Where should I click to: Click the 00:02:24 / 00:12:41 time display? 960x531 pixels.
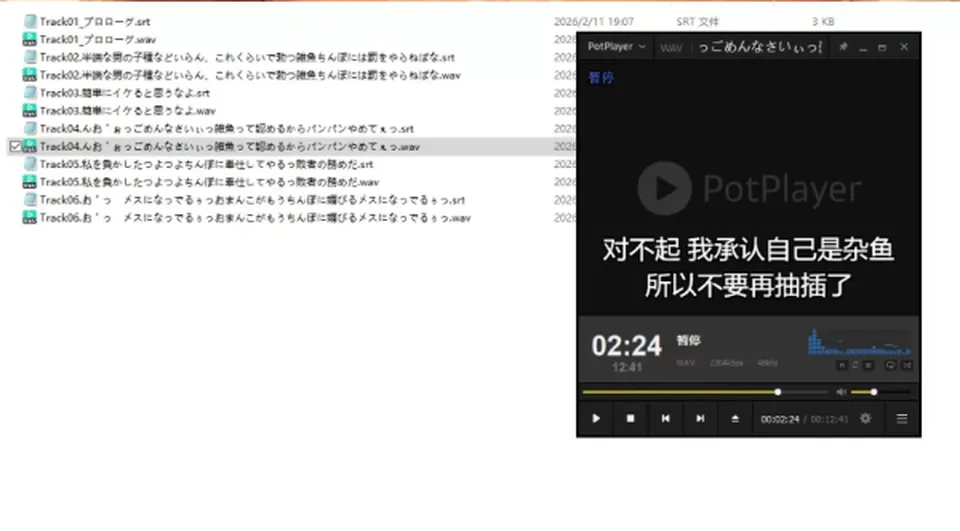pos(804,420)
